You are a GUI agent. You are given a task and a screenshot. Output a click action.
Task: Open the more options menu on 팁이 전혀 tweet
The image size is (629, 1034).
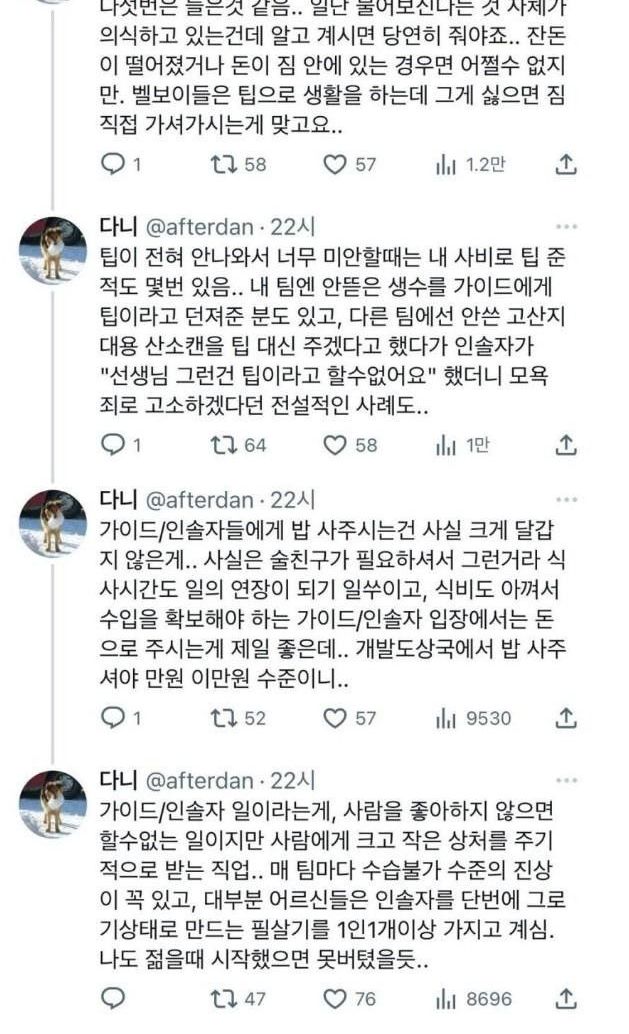[x=566, y=227]
